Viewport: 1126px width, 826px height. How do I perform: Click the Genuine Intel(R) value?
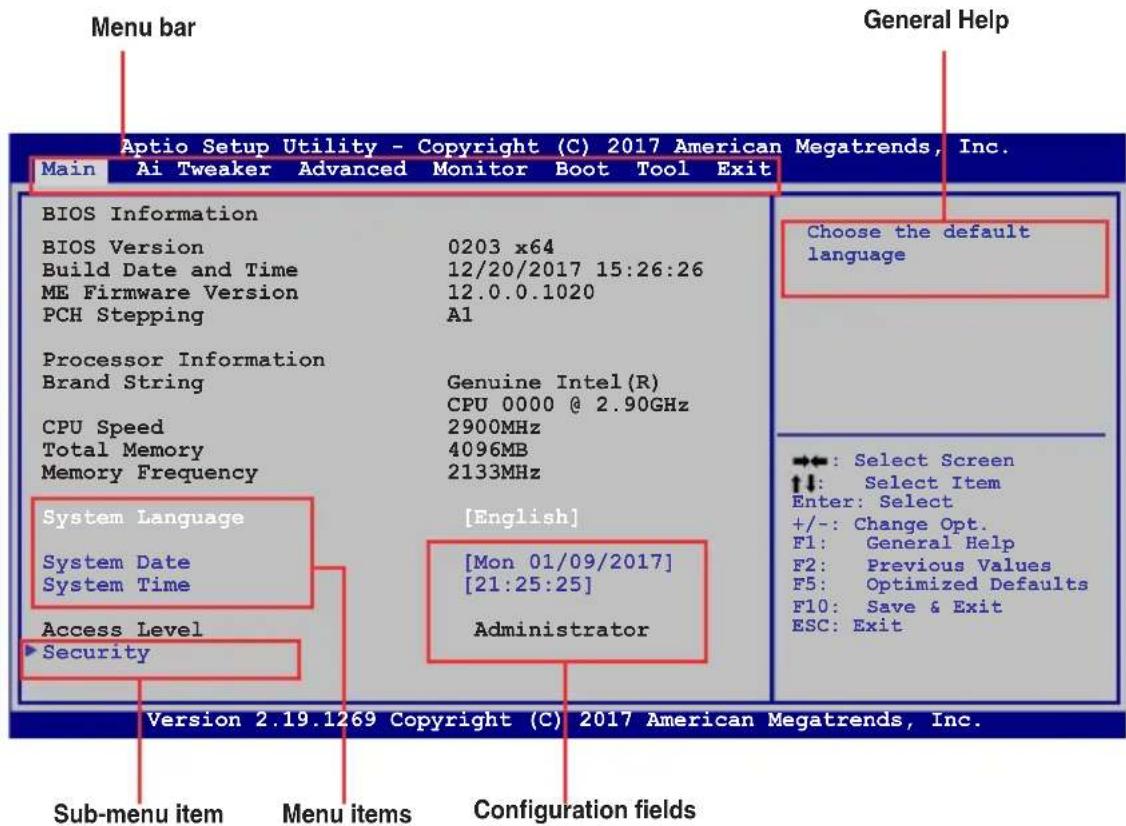(x=553, y=382)
